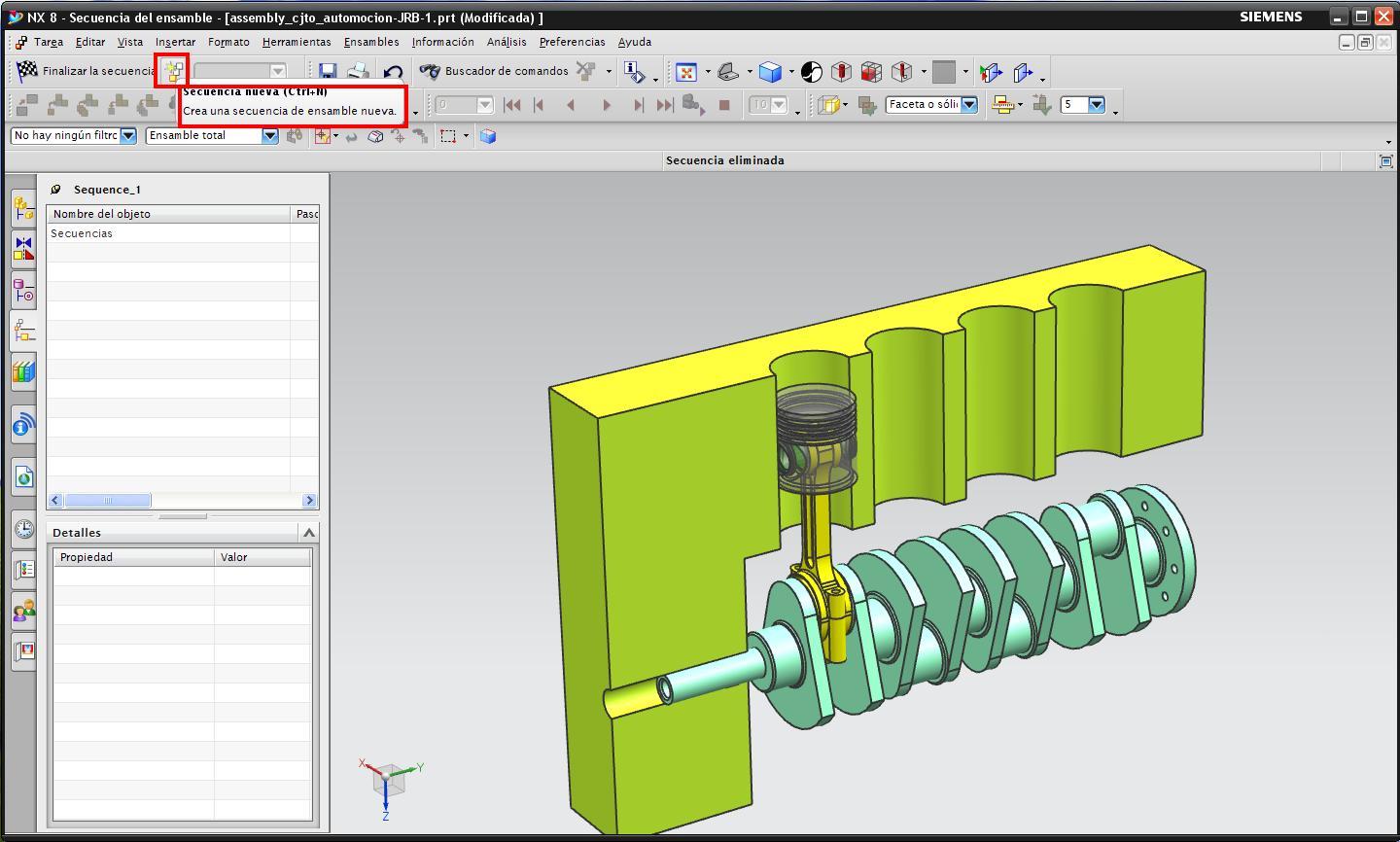
Task: Click the clip section icon
Action: tap(902, 72)
